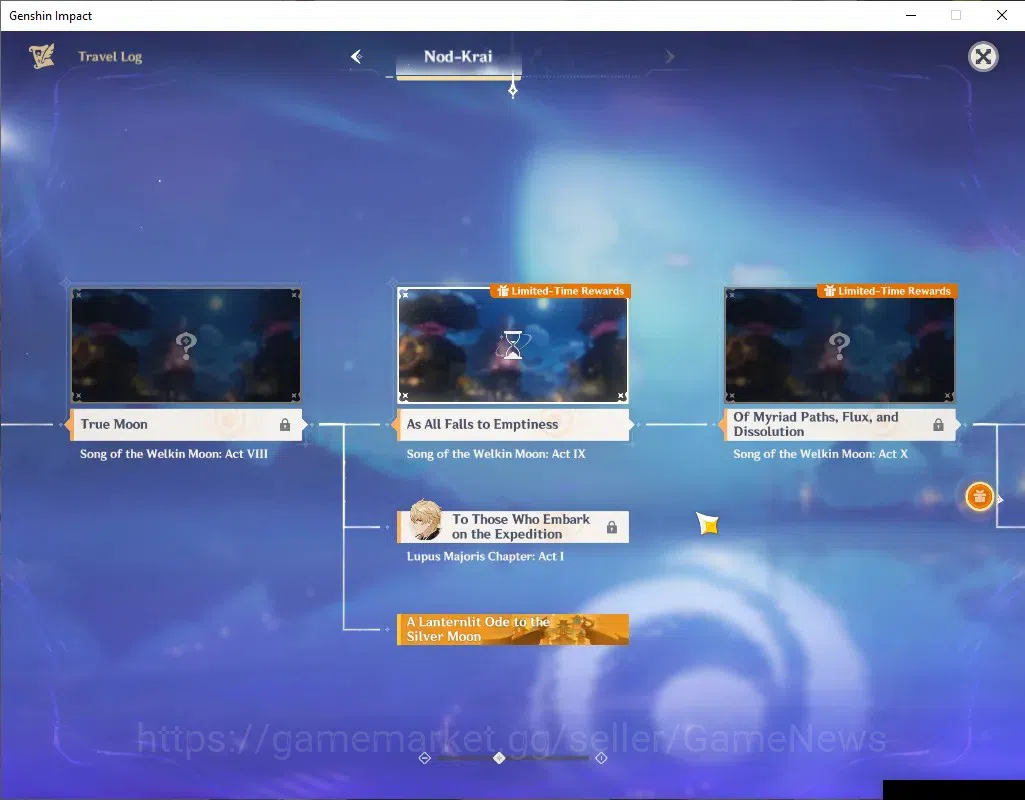Click Limited-Time Rewards badge on Act IX

[560, 291]
